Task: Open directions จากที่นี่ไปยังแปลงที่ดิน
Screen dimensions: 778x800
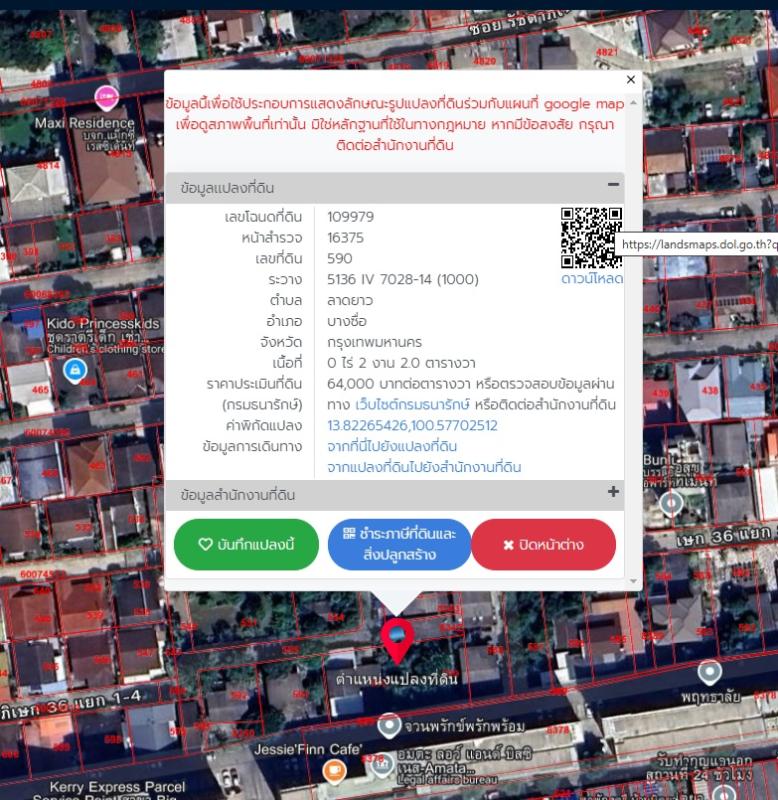Action: point(392,446)
